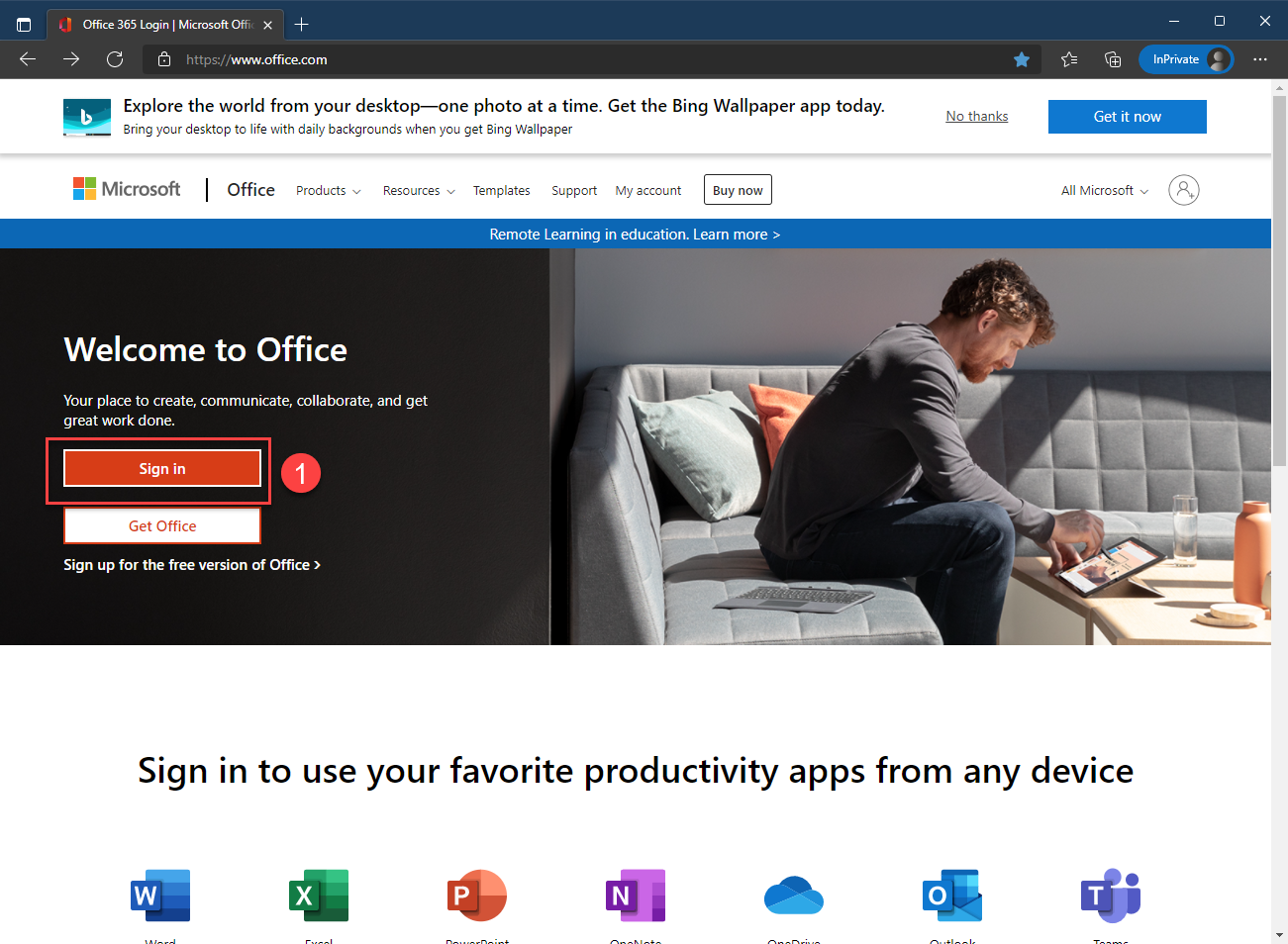Click the Get Office button

click(x=162, y=526)
